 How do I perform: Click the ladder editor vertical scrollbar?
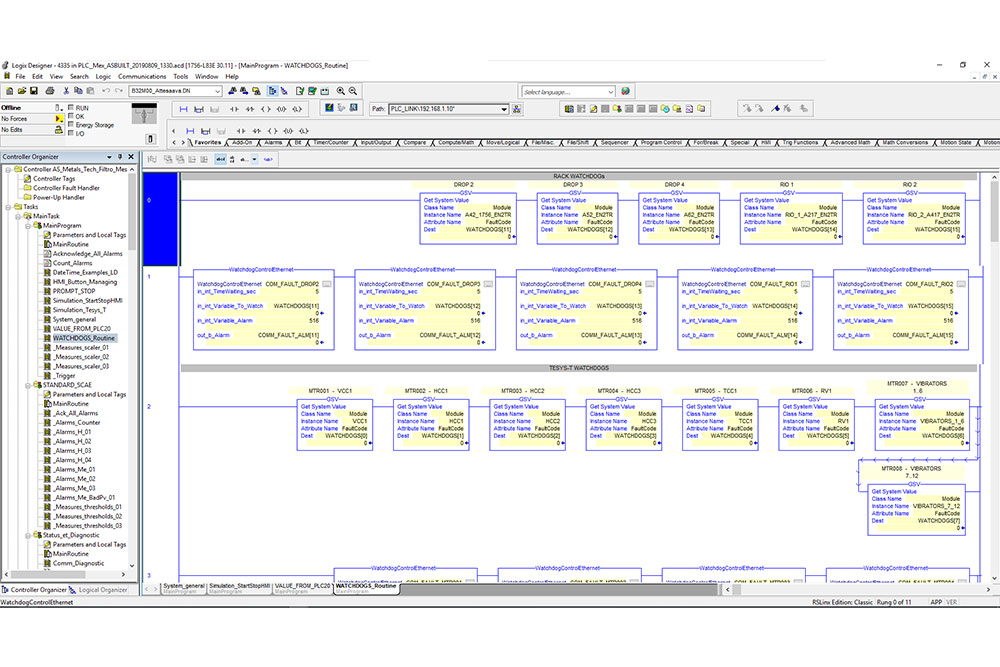[994, 377]
